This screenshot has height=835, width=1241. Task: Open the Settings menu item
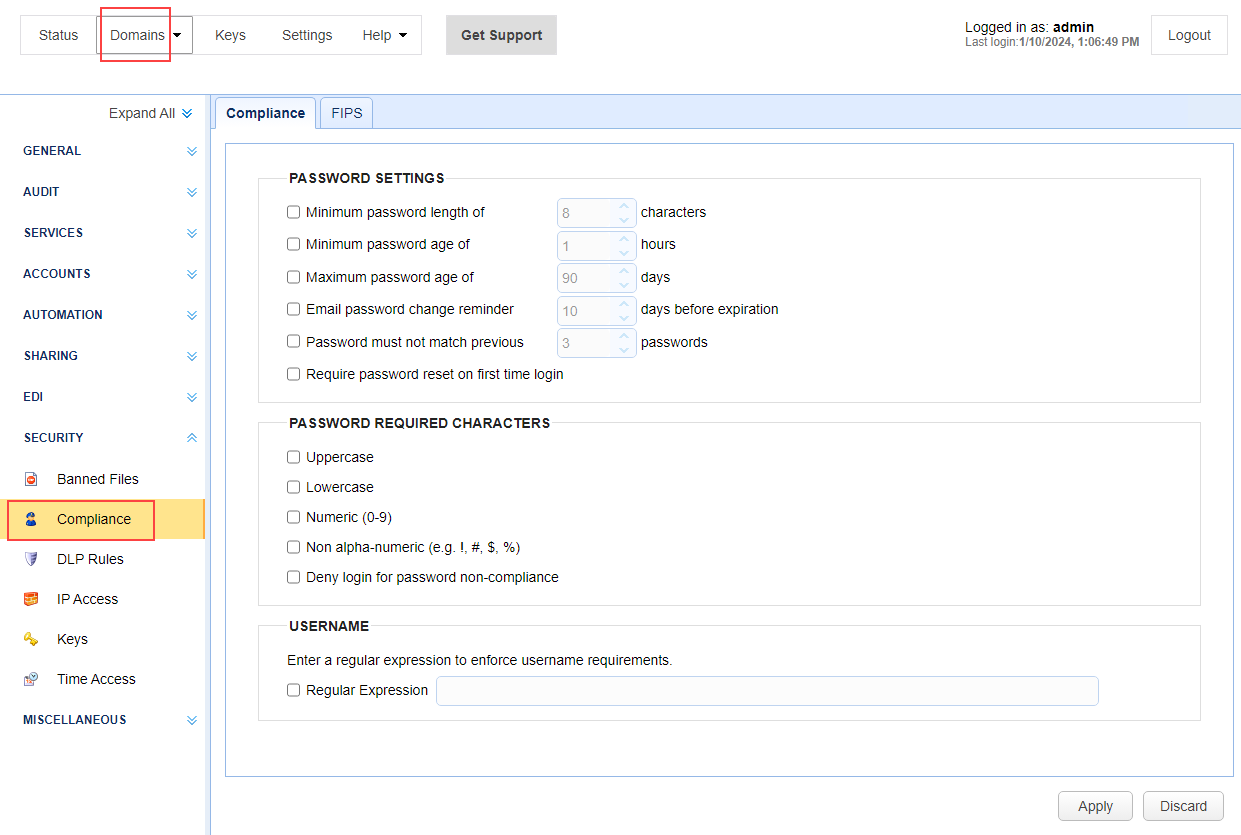click(306, 35)
